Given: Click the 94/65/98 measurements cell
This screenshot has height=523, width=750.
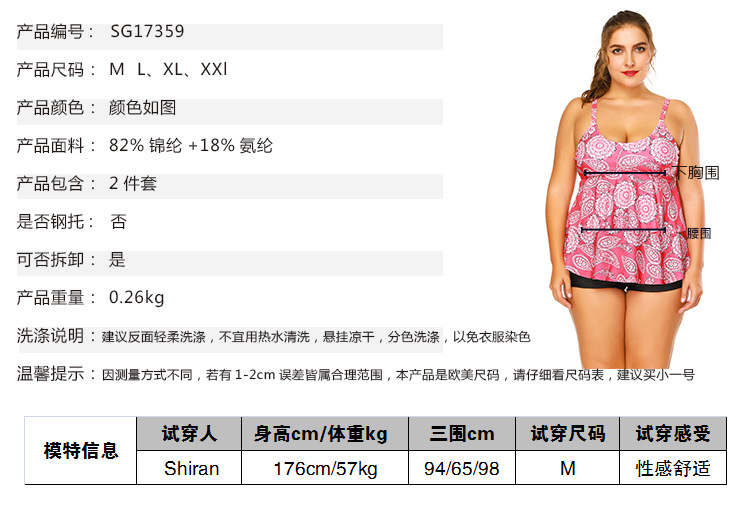Looking at the screenshot, I should [462, 468].
